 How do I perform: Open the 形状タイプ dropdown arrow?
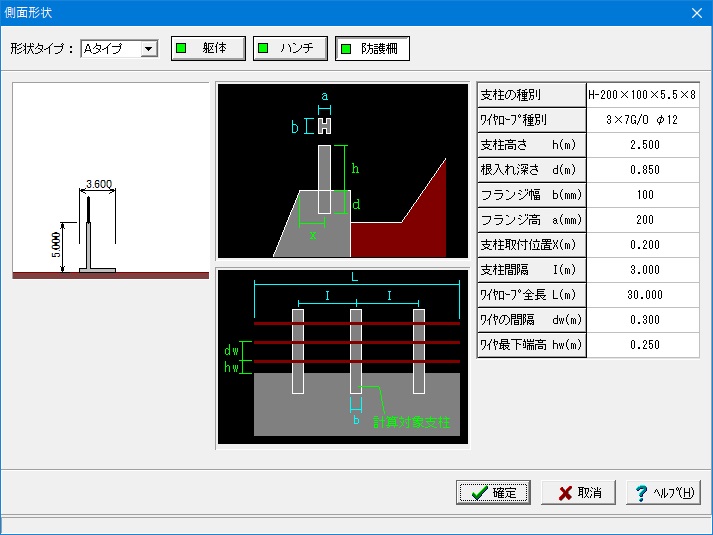[x=148, y=49]
